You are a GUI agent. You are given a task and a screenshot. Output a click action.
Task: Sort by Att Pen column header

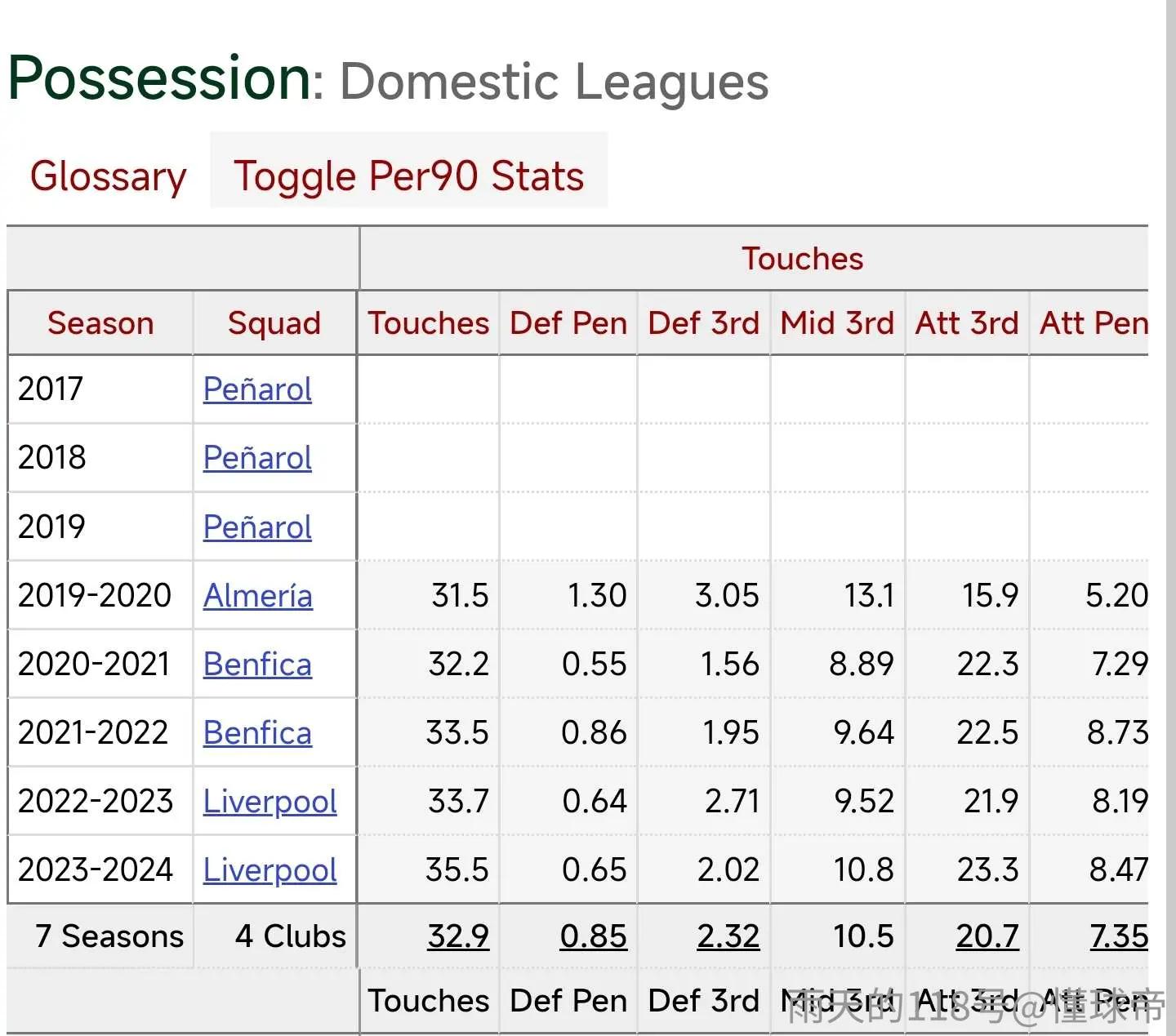point(1094,323)
